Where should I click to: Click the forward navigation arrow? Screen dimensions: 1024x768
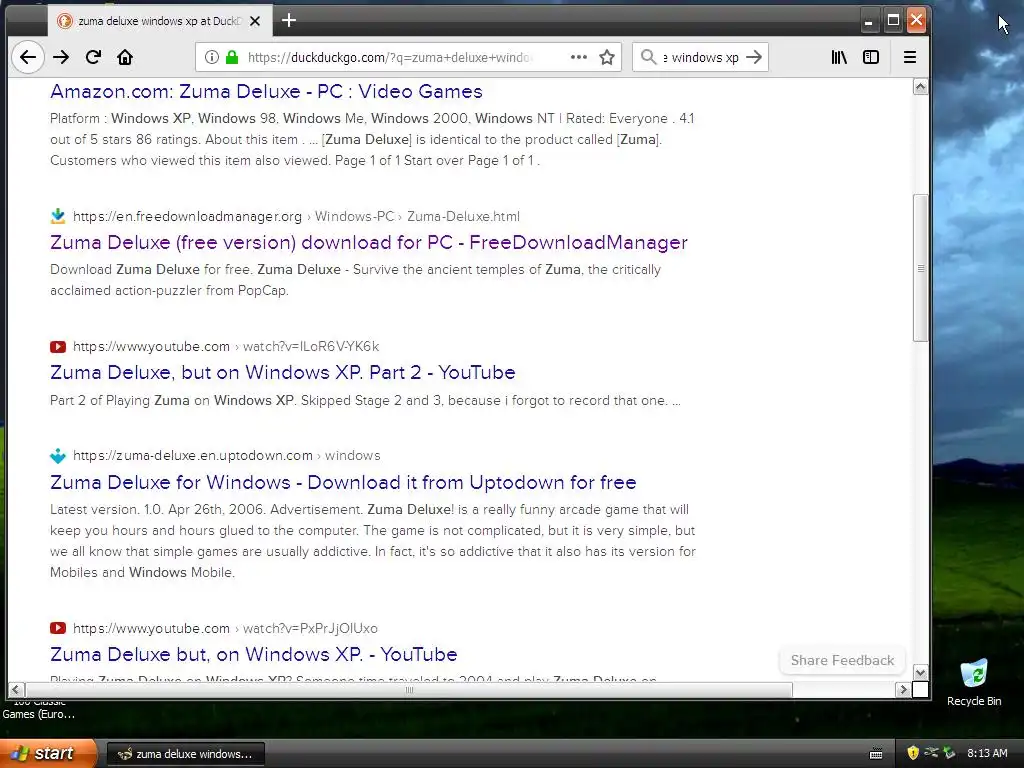(x=61, y=57)
